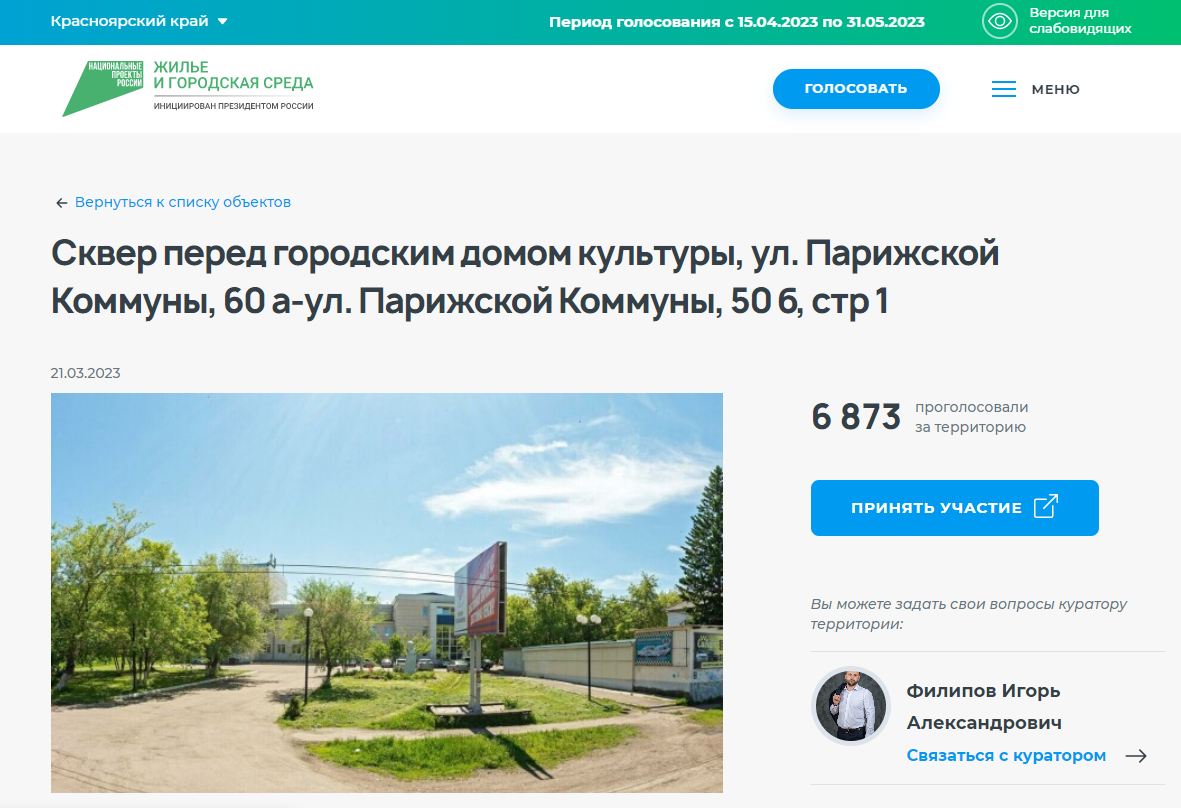Click the back arrow icon
The height and width of the screenshot is (808, 1181).
(62, 203)
